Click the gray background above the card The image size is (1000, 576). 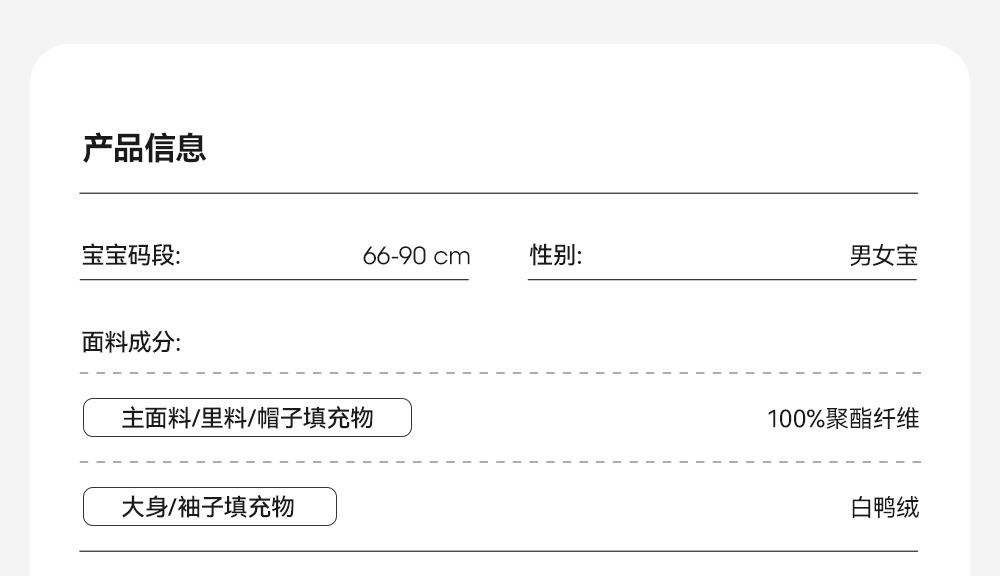point(500,20)
